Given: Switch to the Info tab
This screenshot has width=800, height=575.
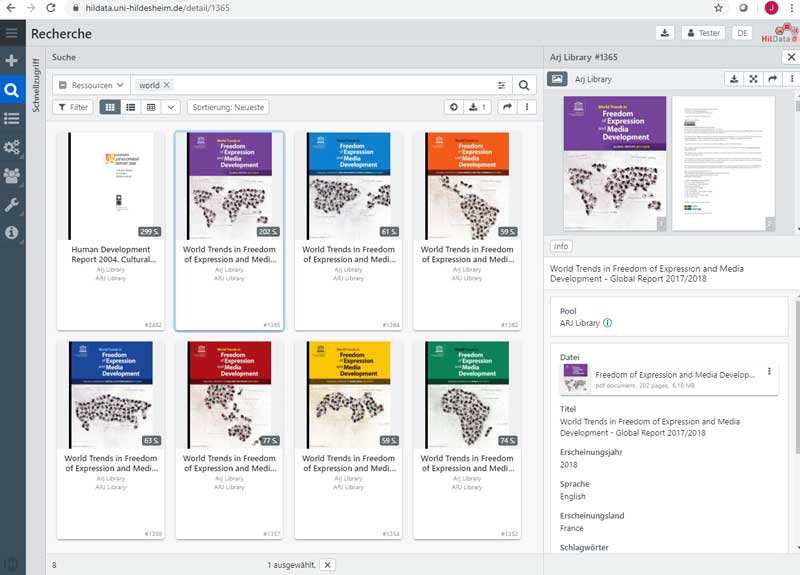Looking at the screenshot, I should 561,246.
